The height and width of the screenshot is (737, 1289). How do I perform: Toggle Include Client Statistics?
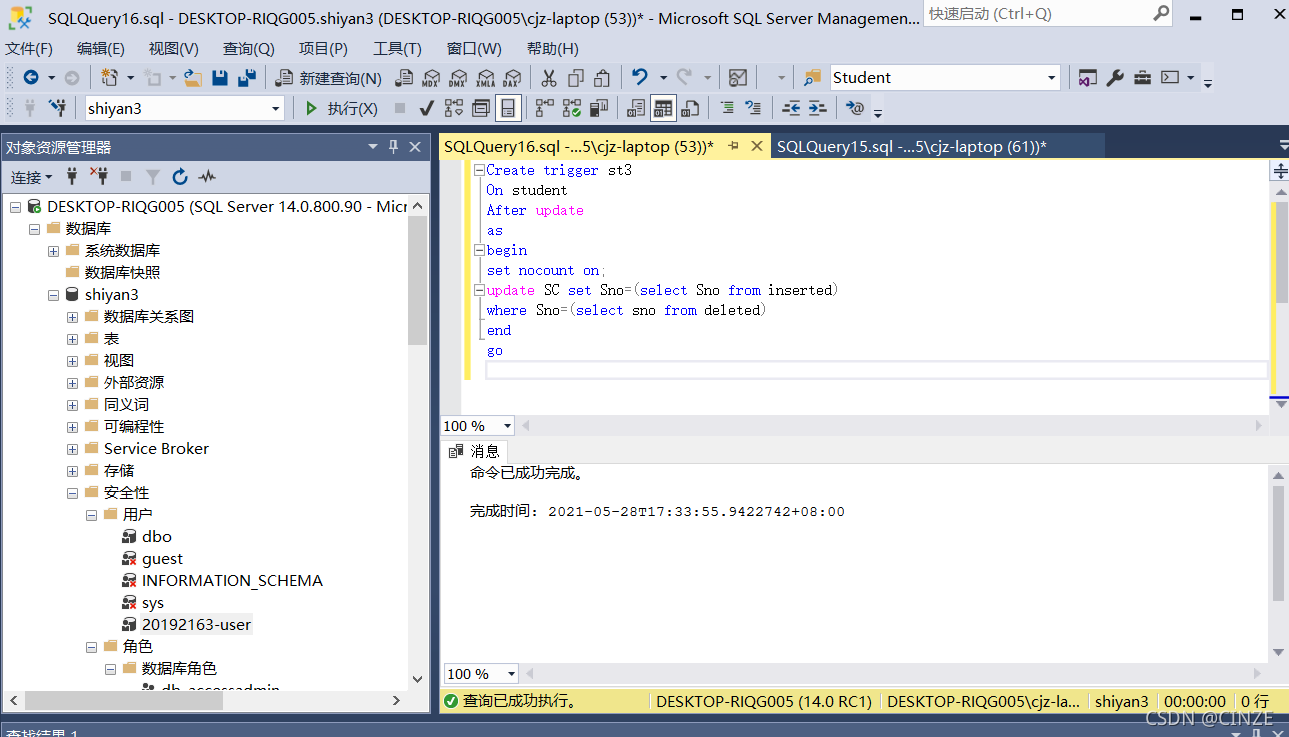click(x=599, y=108)
